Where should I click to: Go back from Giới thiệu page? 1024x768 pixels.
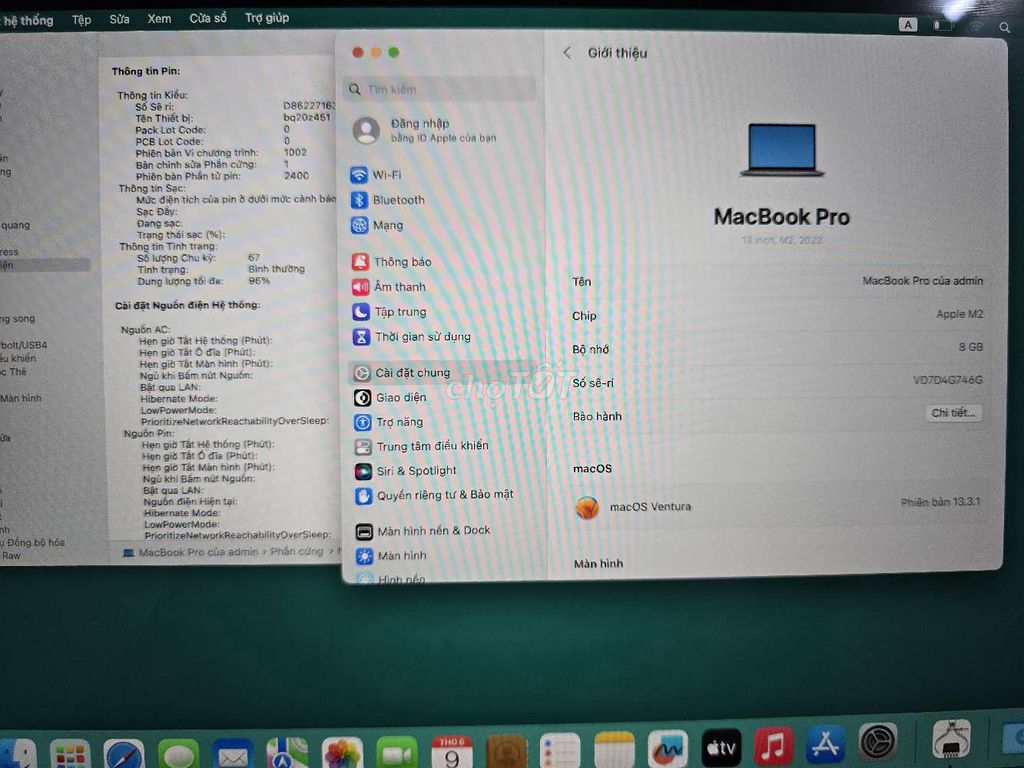[x=567, y=53]
